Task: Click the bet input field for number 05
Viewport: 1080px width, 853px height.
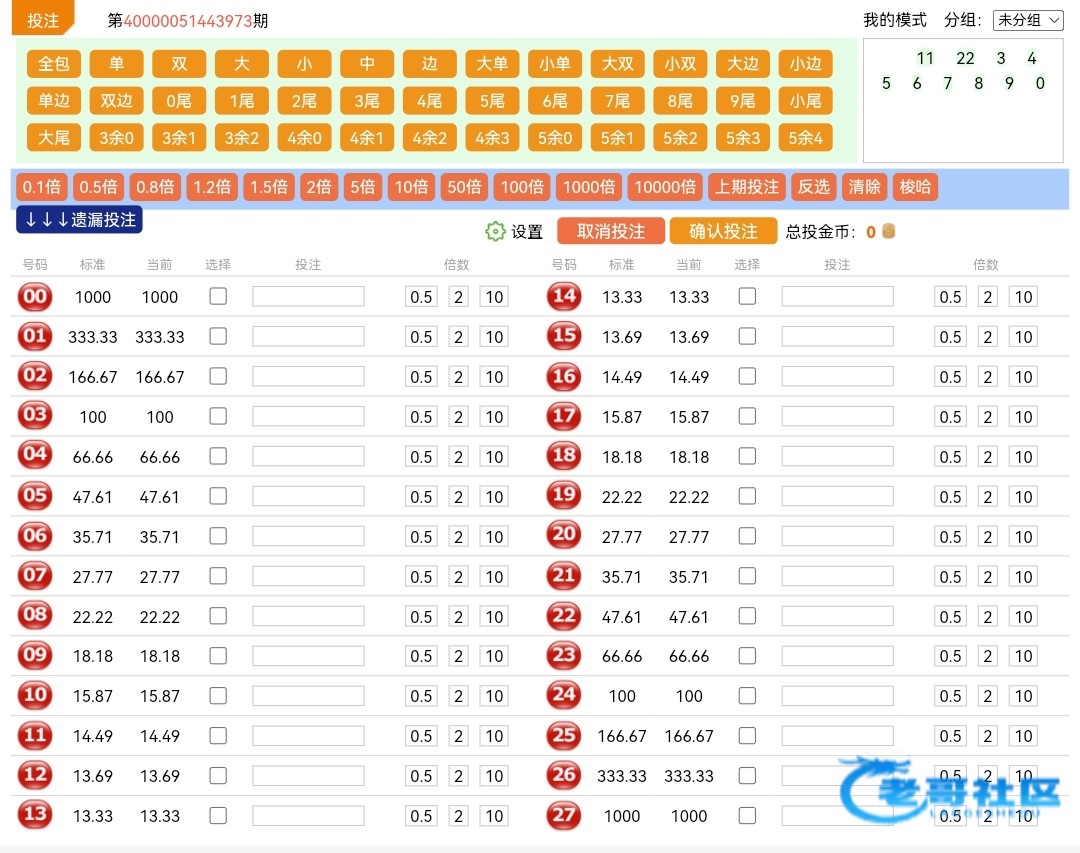Action: pos(308,496)
